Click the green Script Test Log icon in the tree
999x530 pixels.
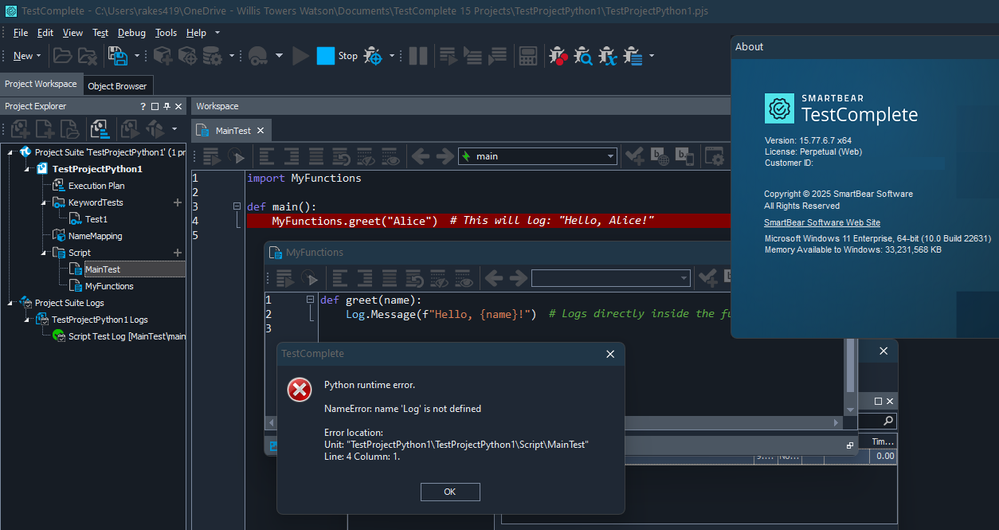point(59,336)
